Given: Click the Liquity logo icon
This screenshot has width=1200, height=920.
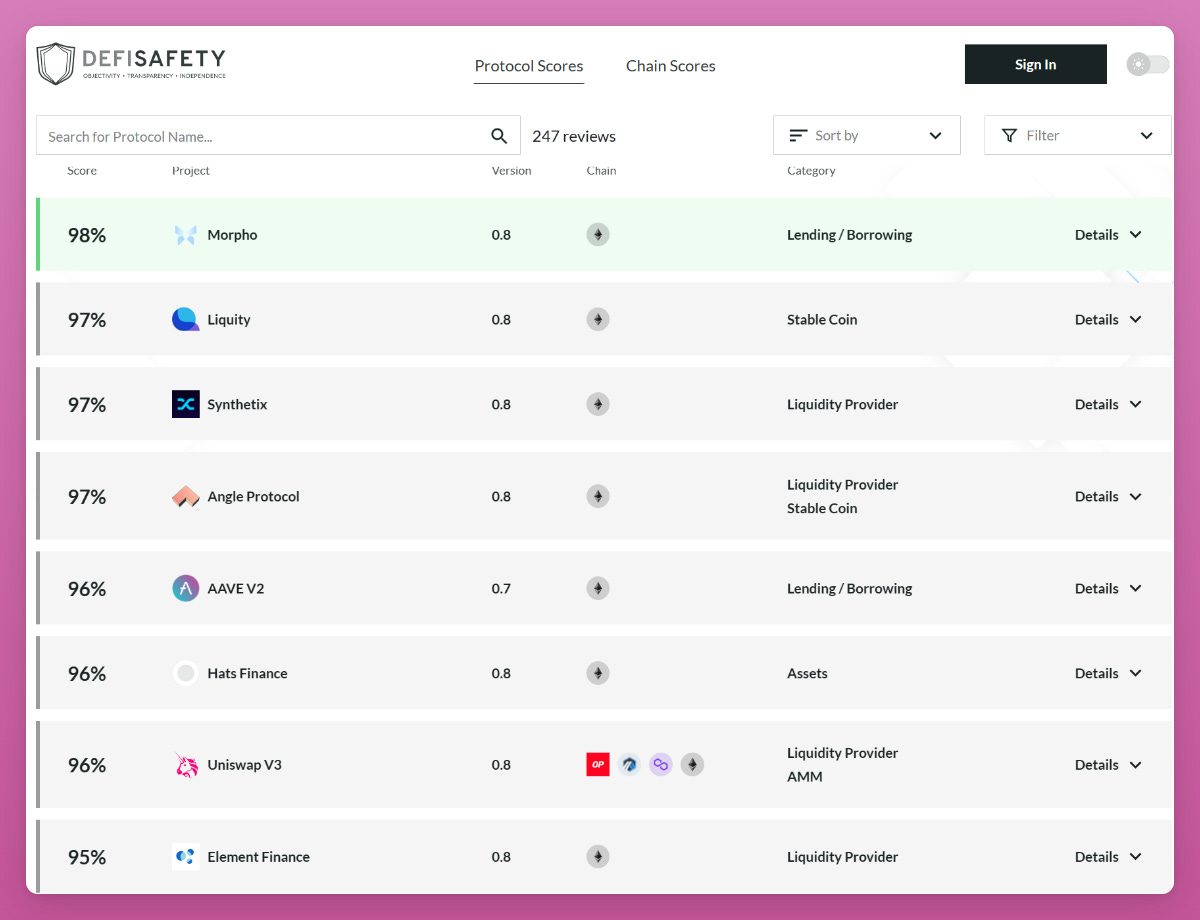Looking at the screenshot, I should pyautogui.click(x=186, y=320).
